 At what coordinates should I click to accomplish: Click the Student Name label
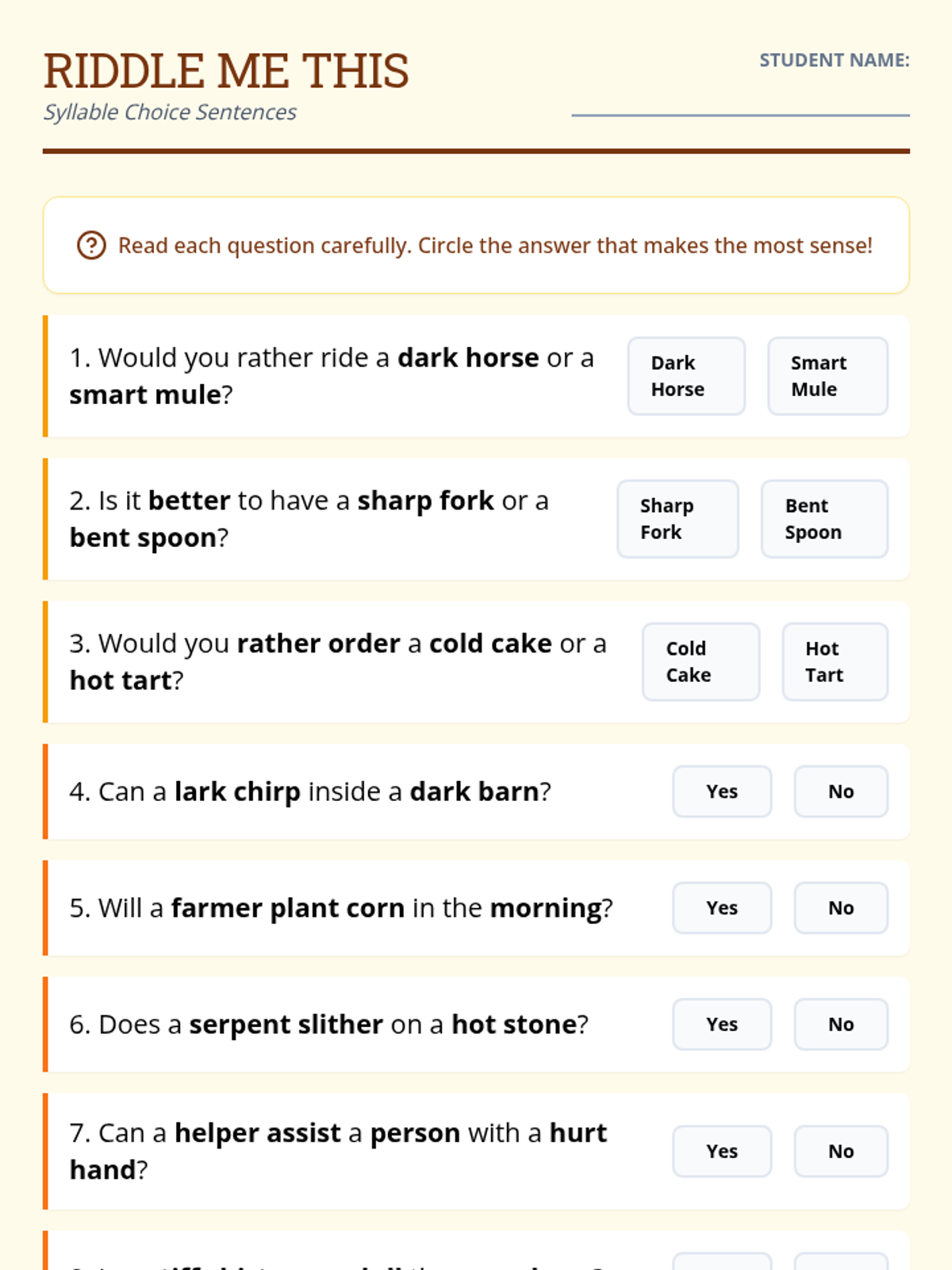tap(834, 60)
